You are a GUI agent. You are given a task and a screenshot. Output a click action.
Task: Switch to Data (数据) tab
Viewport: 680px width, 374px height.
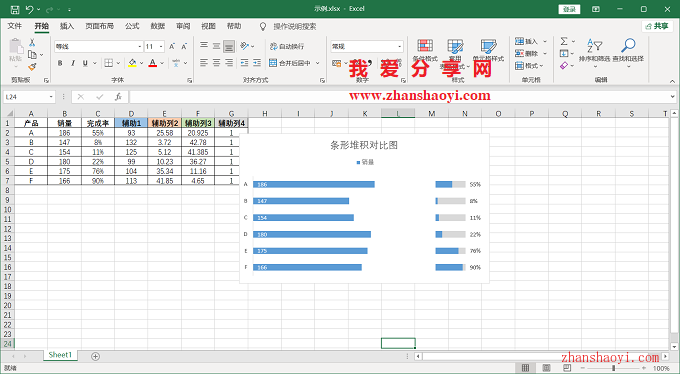click(157, 26)
